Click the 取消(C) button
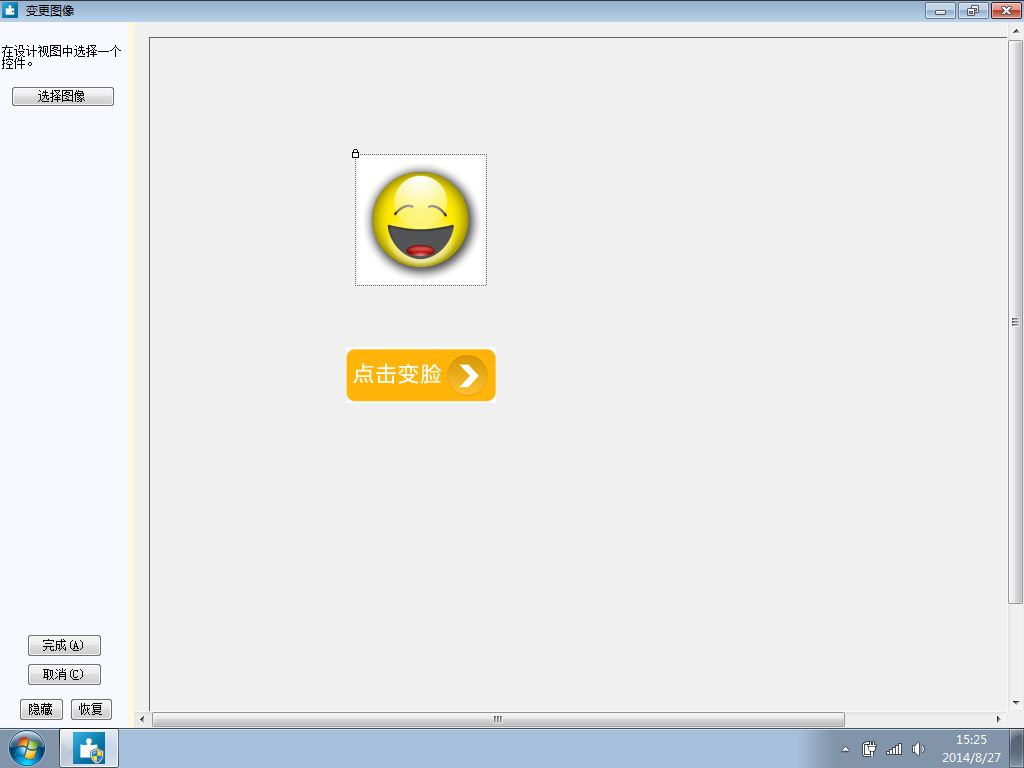Viewport: 1024px width, 768px height. pos(64,674)
